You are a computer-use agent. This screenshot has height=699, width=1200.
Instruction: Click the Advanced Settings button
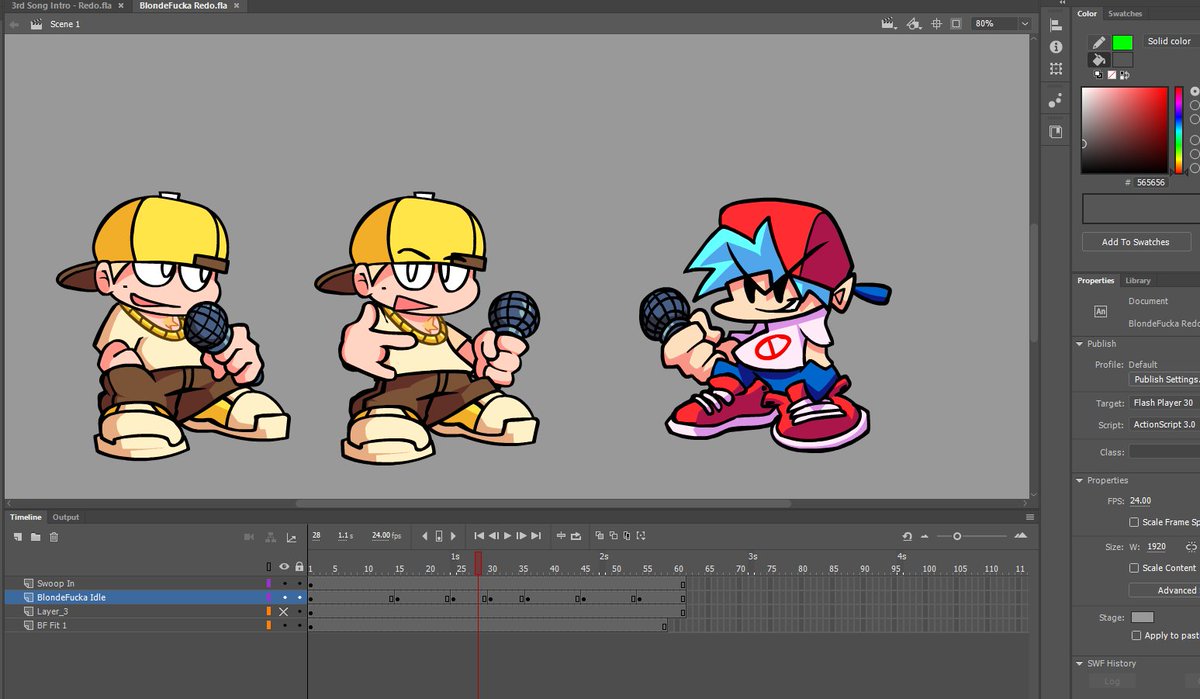(1165, 590)
